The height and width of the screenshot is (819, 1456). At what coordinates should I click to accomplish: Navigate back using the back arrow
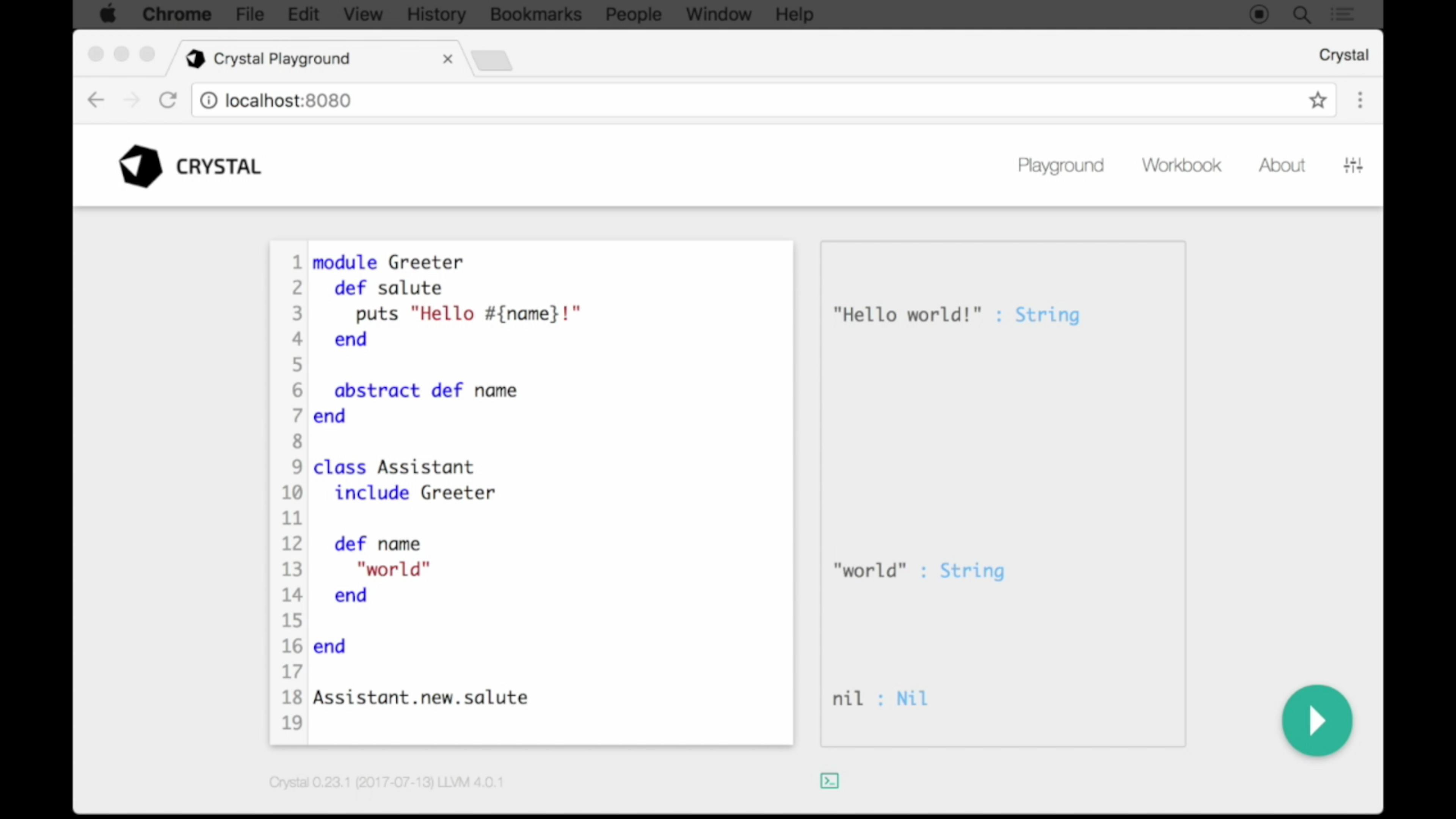[x=96, y=100]
